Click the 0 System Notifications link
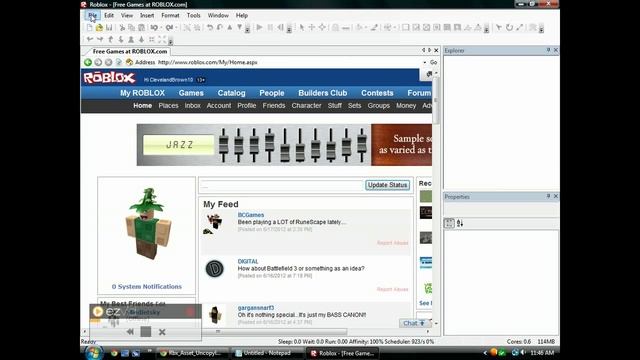Screen dimensions: 640x360 (x=147, y=287)
